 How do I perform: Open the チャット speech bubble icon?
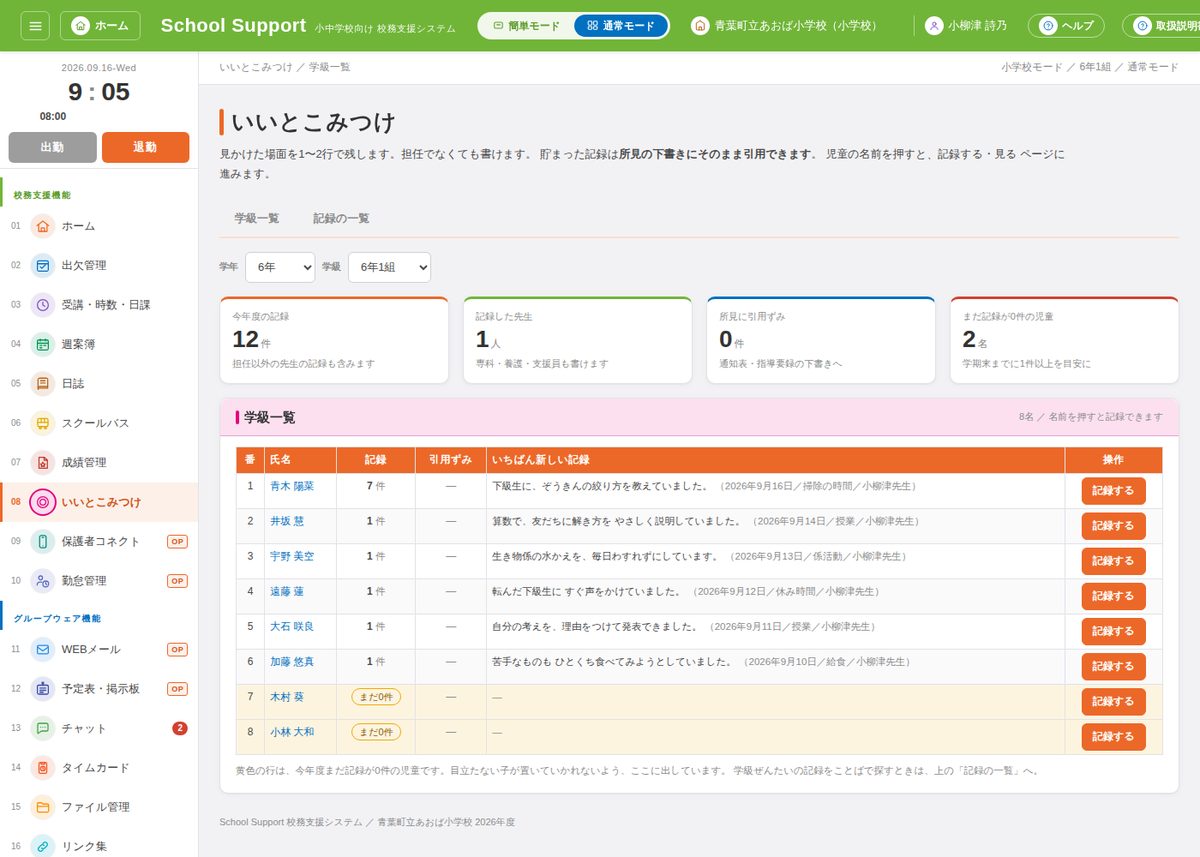point(43,728)
